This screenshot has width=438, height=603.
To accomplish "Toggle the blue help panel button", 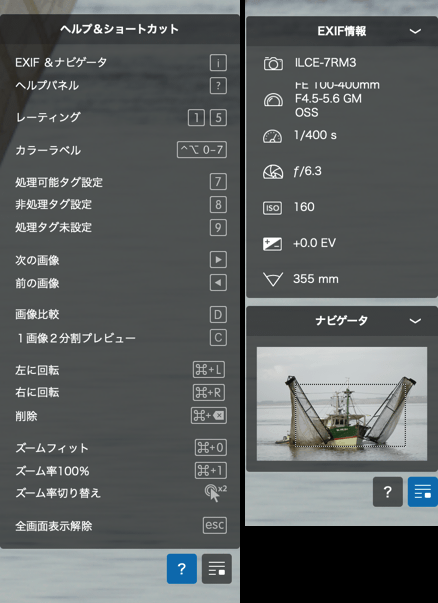I will pyautogui.click(x=182, y=569).
